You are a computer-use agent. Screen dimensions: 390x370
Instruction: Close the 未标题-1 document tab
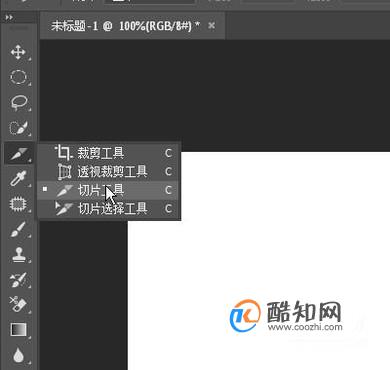pyautogui.click(x=211, y=26)
